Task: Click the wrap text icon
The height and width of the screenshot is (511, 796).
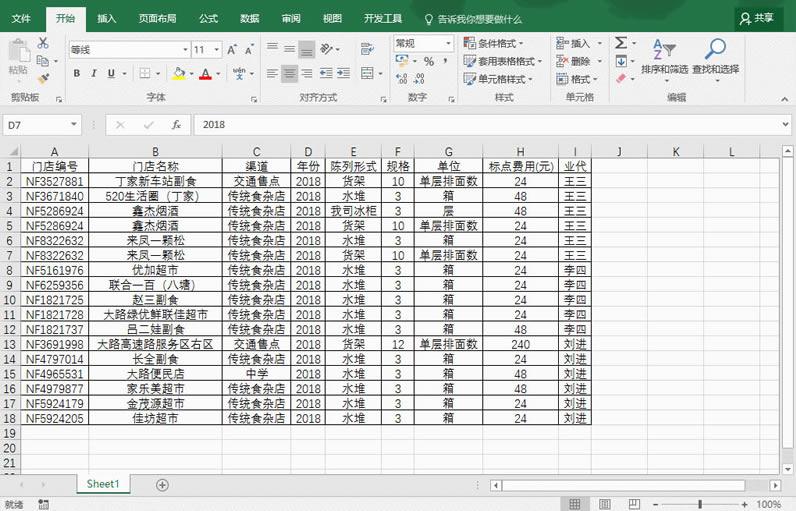Action: click(x=367, y=49)
